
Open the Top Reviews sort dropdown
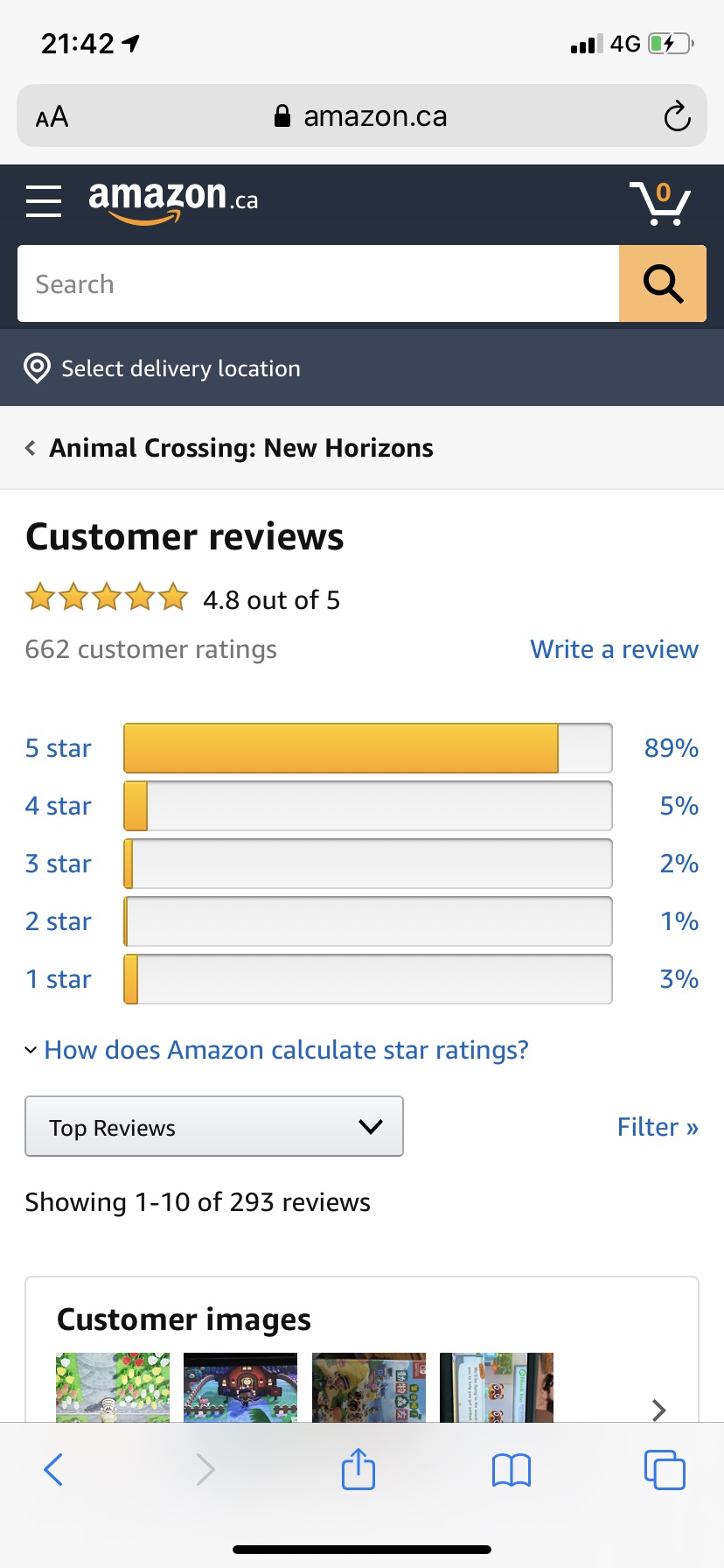coord(214,1126)
